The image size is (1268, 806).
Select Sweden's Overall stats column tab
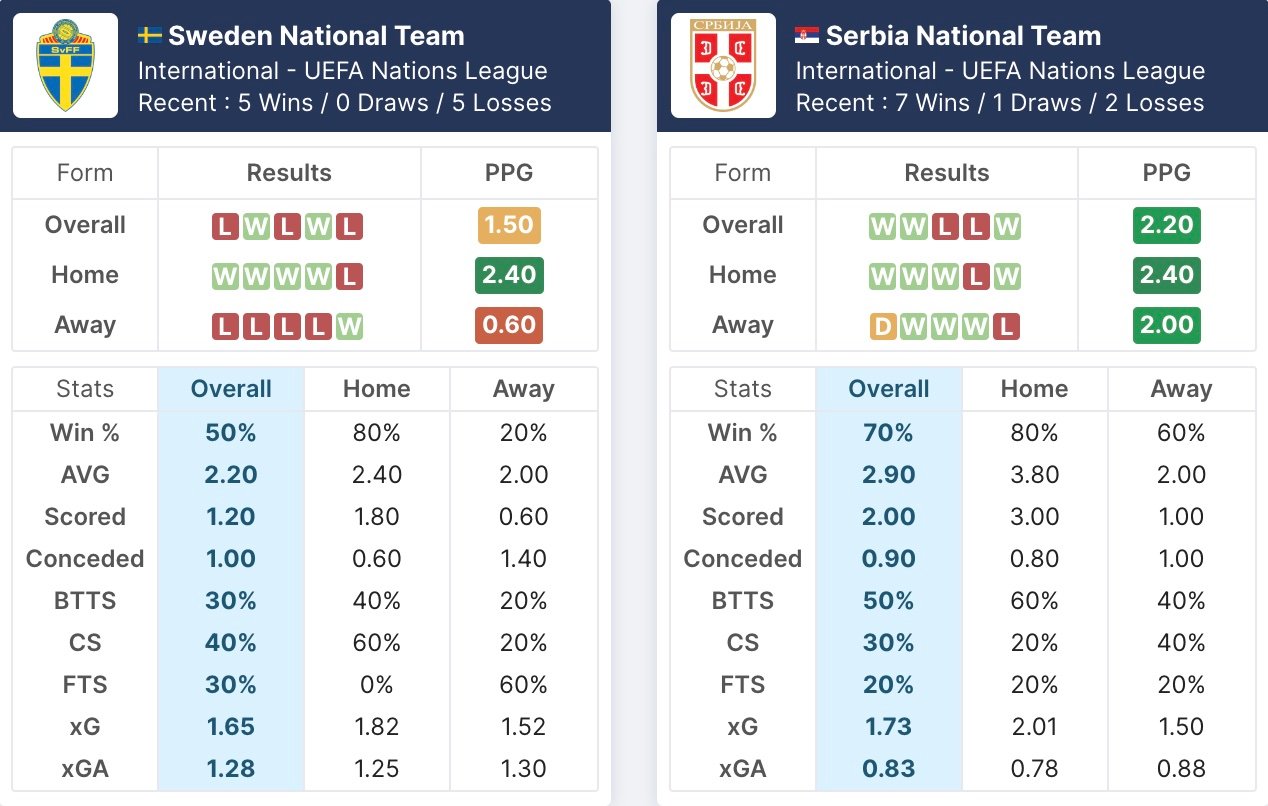(x=231, y=389)
